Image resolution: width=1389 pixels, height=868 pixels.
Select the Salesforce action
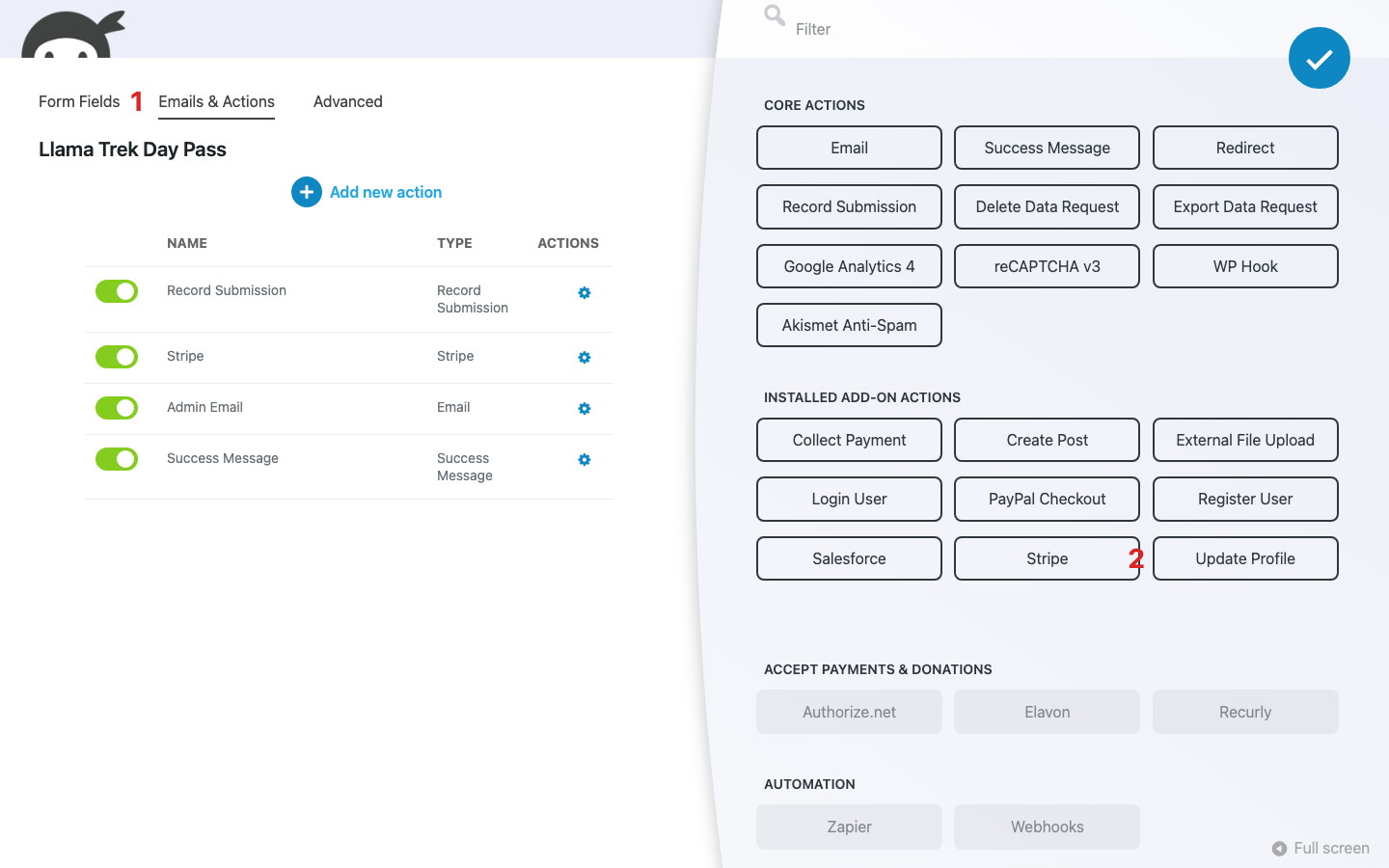click(849, 558)
